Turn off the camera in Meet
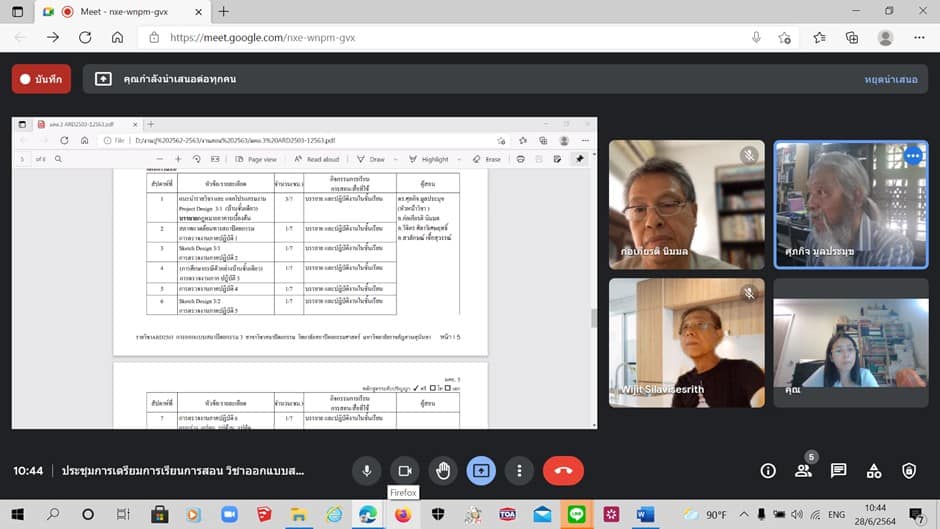Screen dimensions: 940x529 point(405,470)
